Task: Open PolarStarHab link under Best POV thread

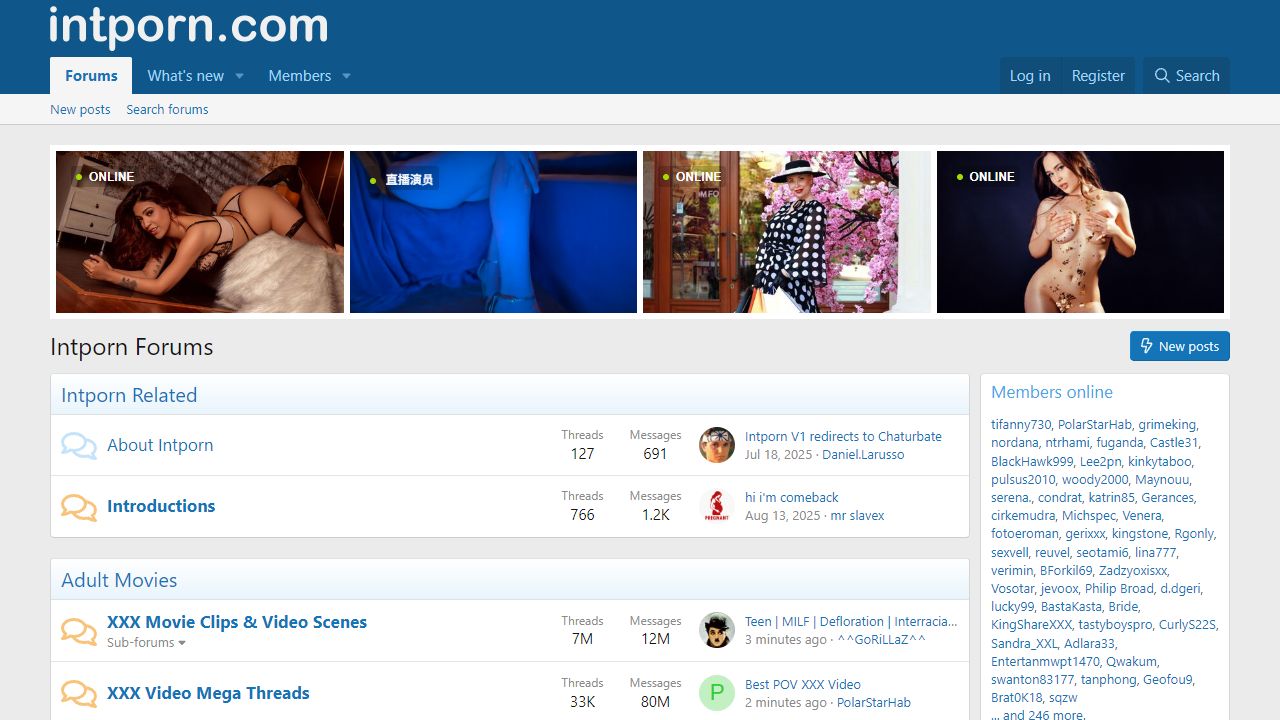Action: [874, 702]
